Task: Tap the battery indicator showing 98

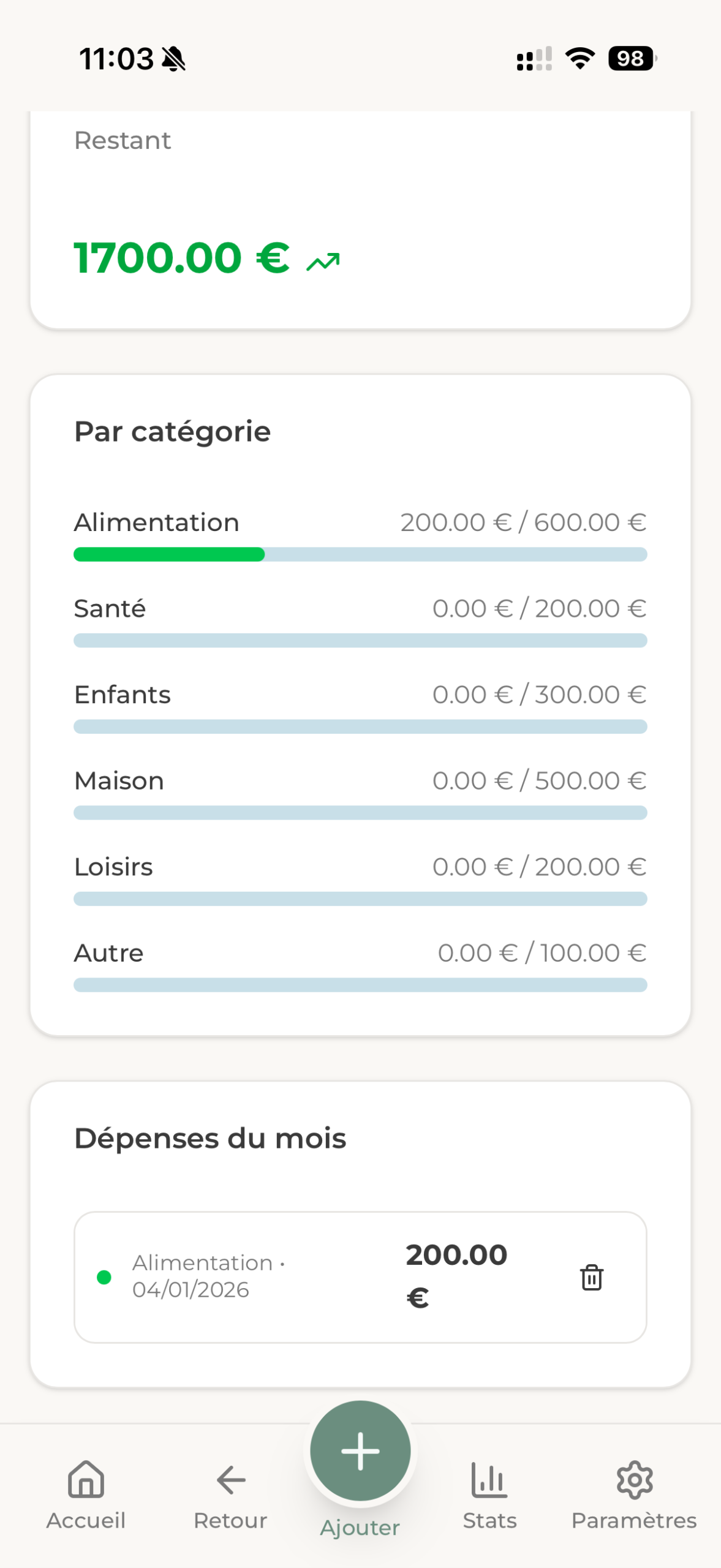Action: click(x=632, y=59)
